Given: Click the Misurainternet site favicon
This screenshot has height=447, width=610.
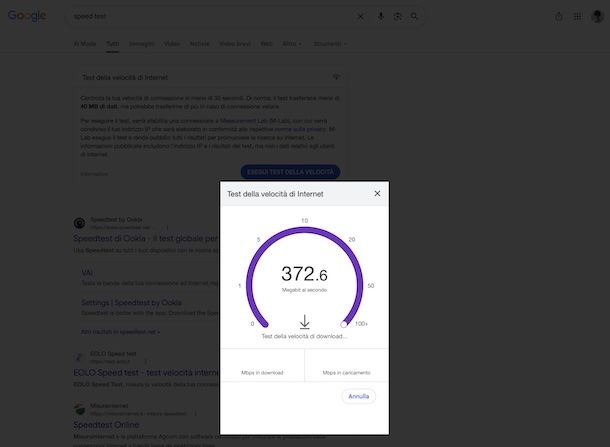Looking at the screenshot, I should coord(79,409).
